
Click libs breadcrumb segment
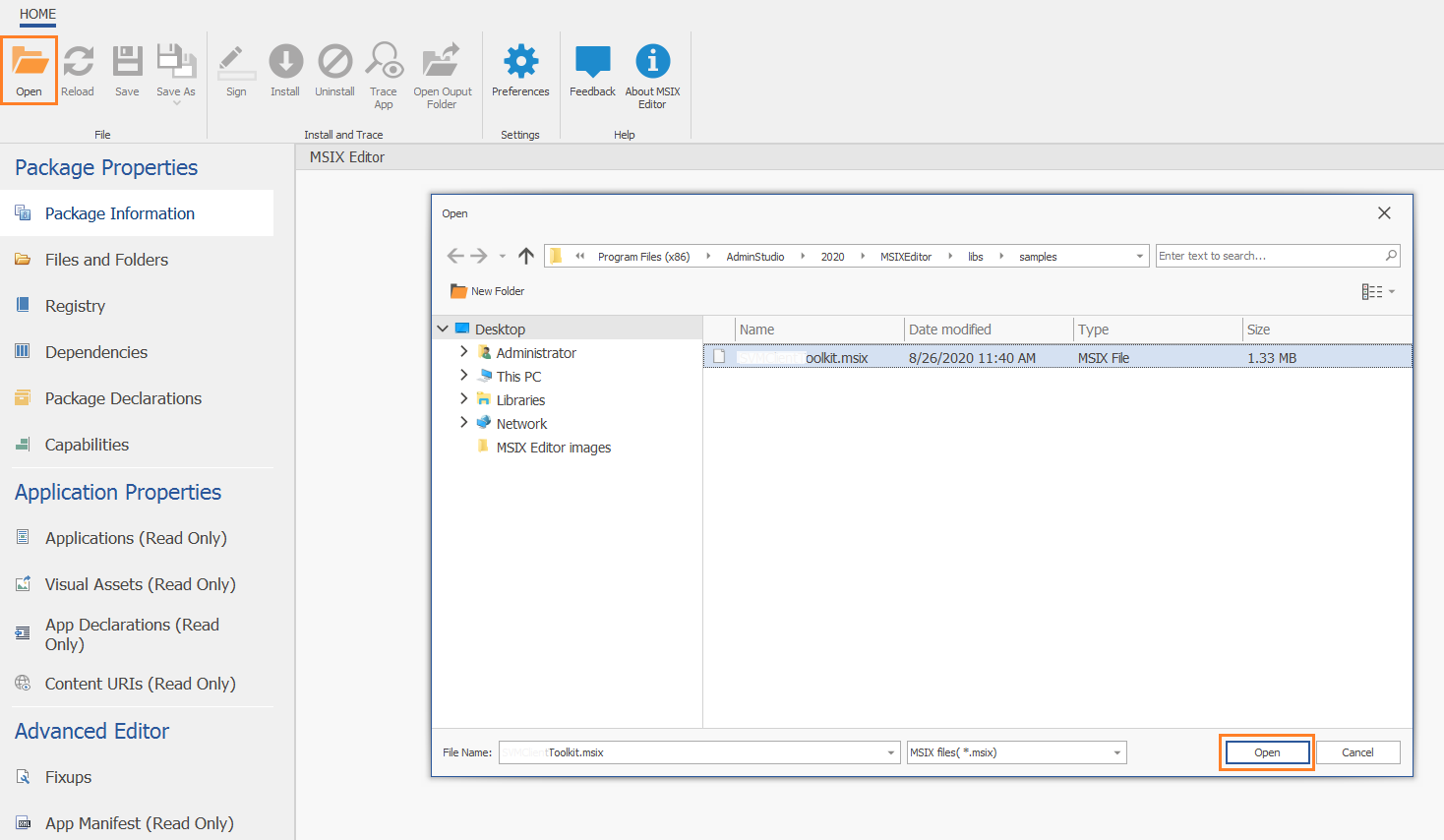[976, 257]
